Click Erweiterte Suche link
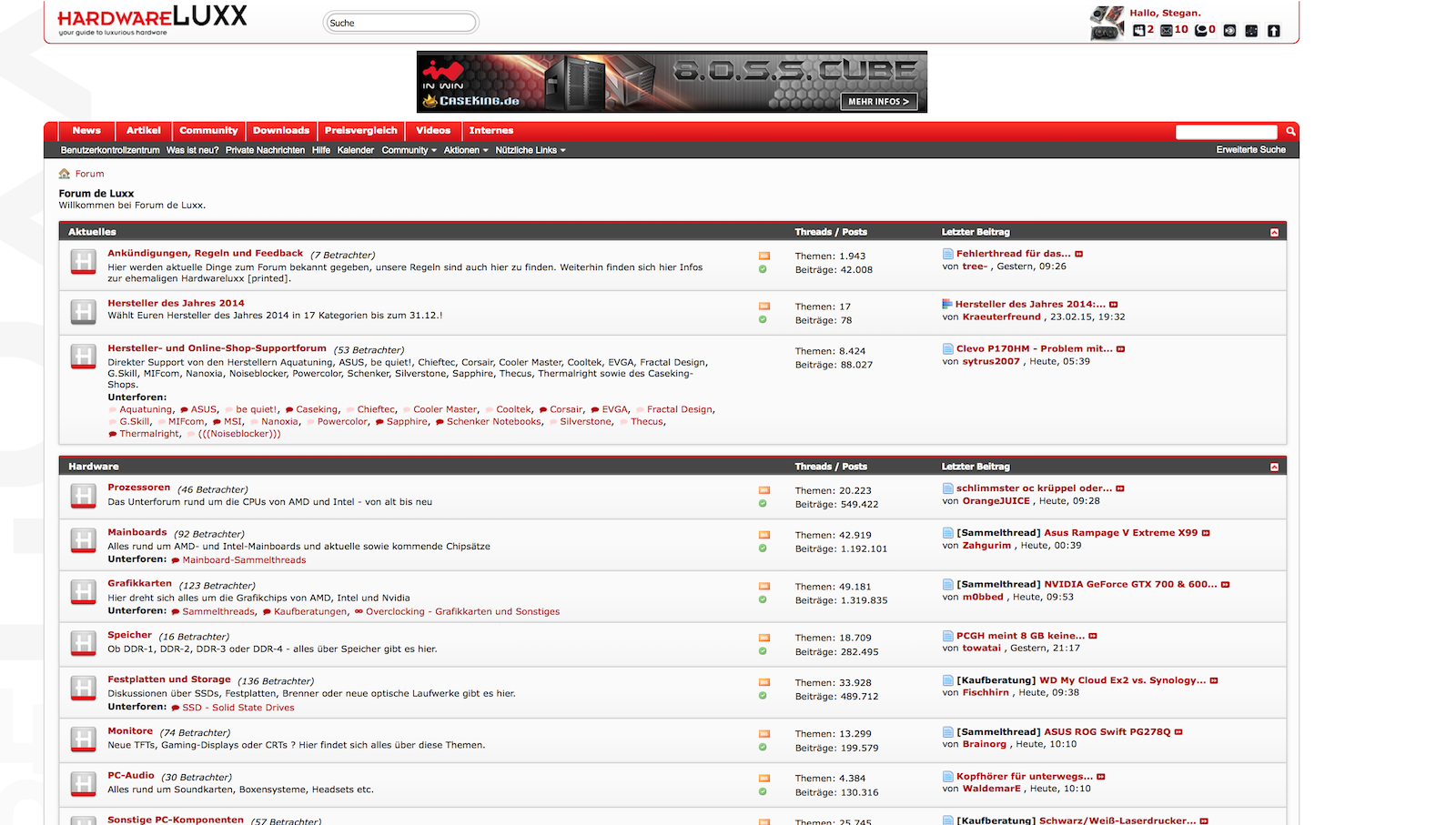The height and width of the screenshot is (825, 1456). [x=1251, y=149]
